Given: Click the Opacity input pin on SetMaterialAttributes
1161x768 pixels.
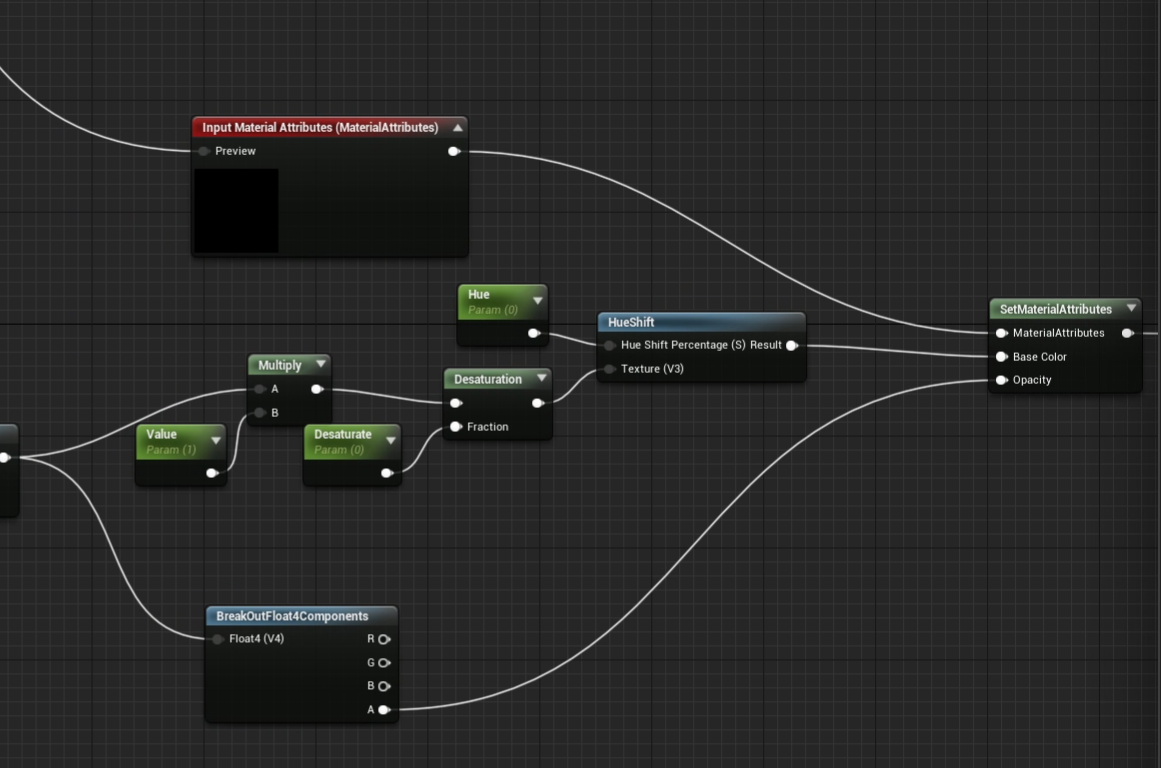Looking at the screenshot, I should point(1001,380).
